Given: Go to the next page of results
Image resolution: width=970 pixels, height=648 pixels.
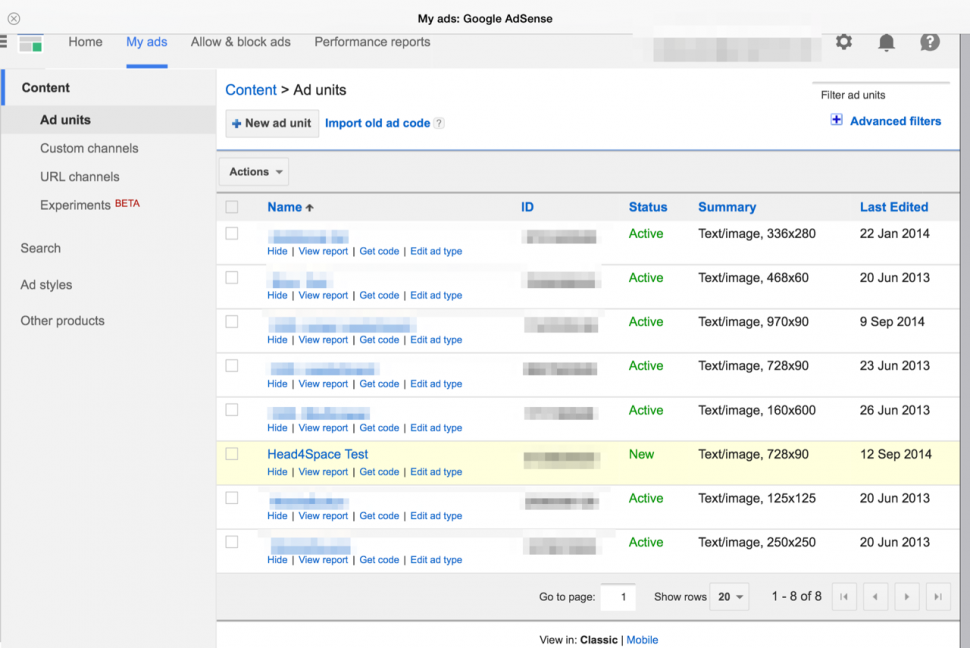Looking at the screenshot, I should coord(907,597).
